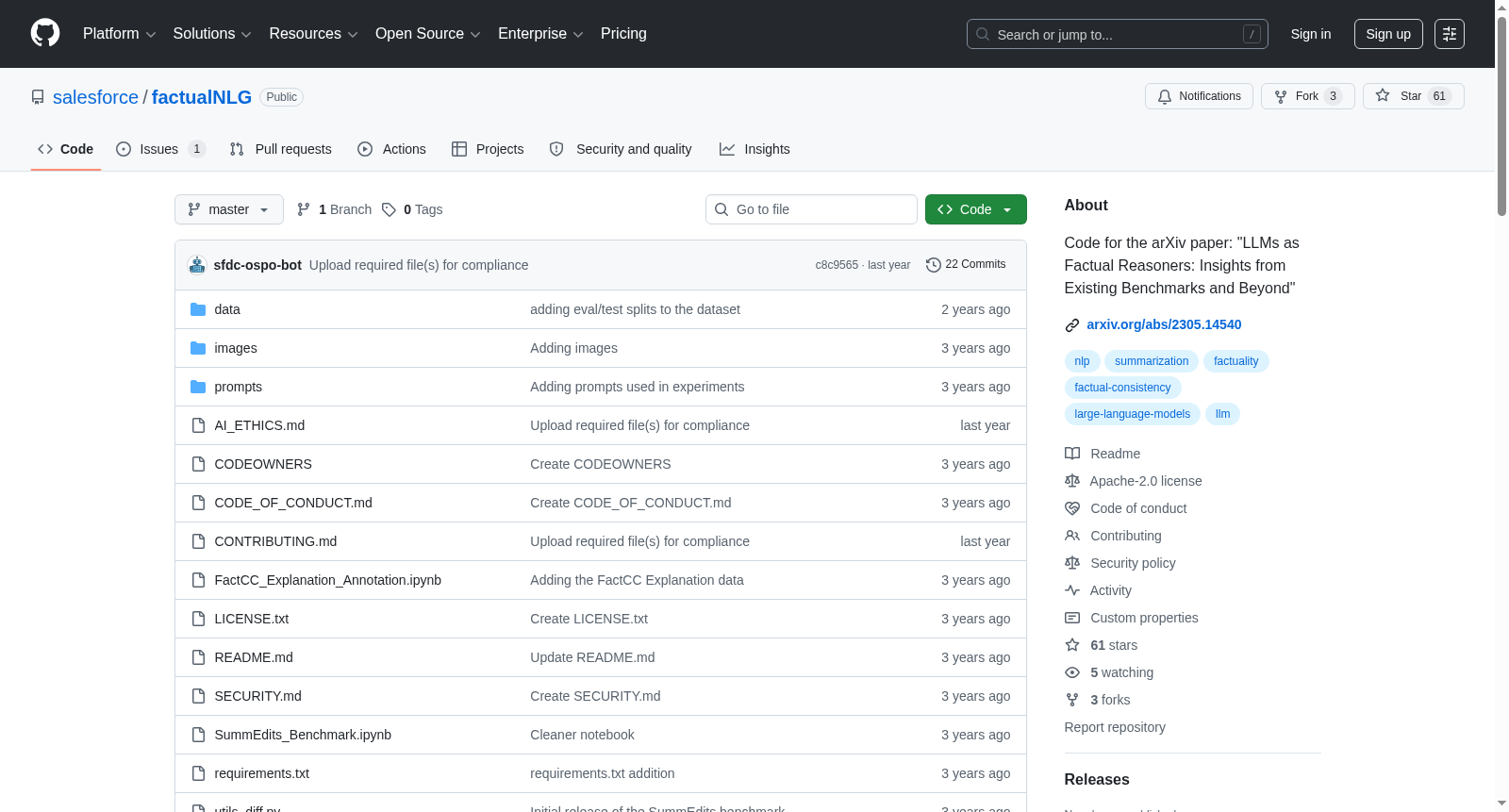Click the search magnifier icon
The image size is (1509, 812).
coord(983,34)
